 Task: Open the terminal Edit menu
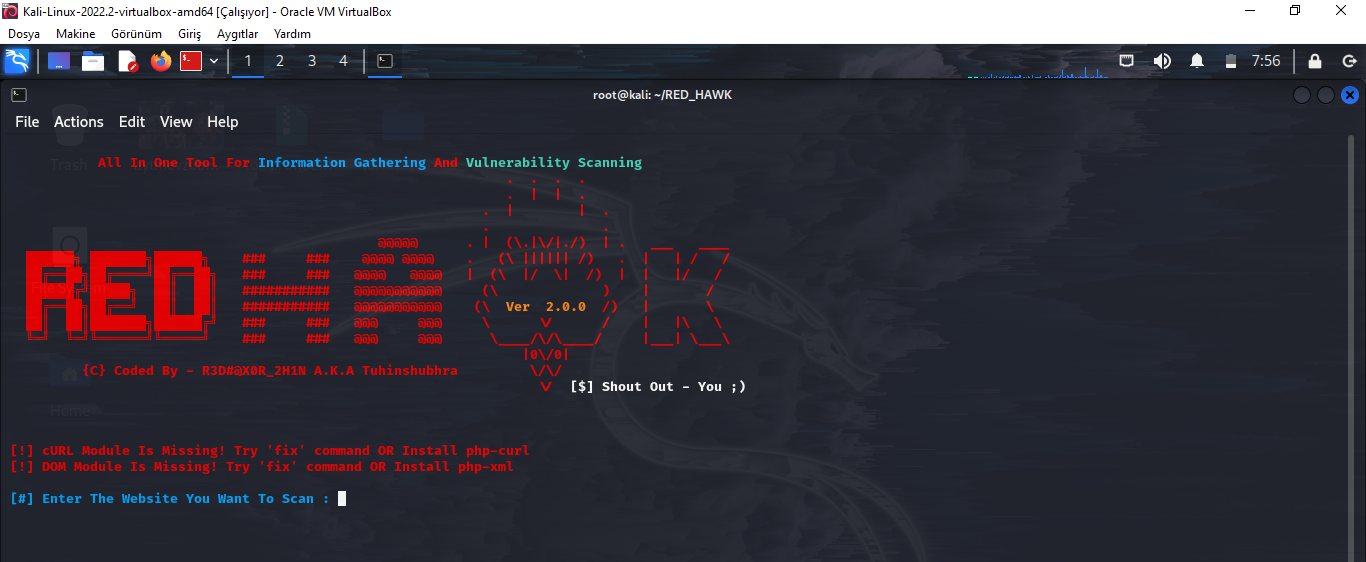click(x=132, y=122)
